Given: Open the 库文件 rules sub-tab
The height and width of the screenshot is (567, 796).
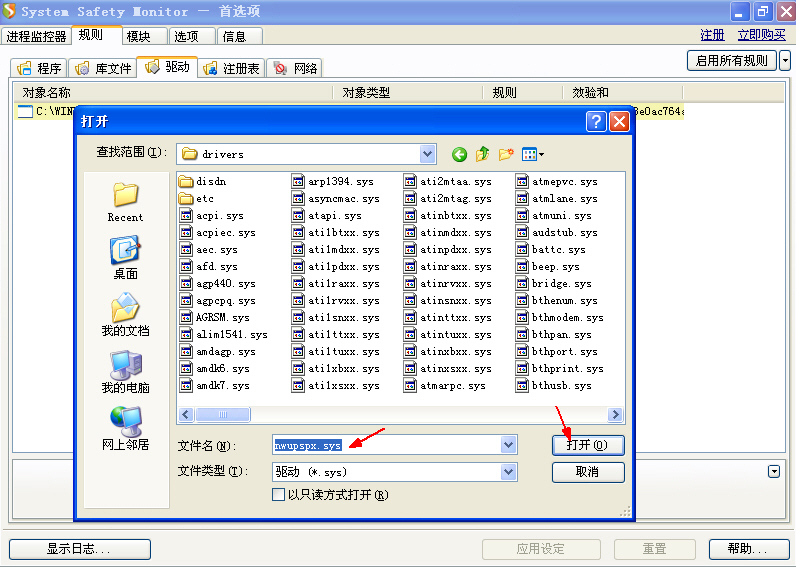Looking at the screenshot, I should pos(103,68).
